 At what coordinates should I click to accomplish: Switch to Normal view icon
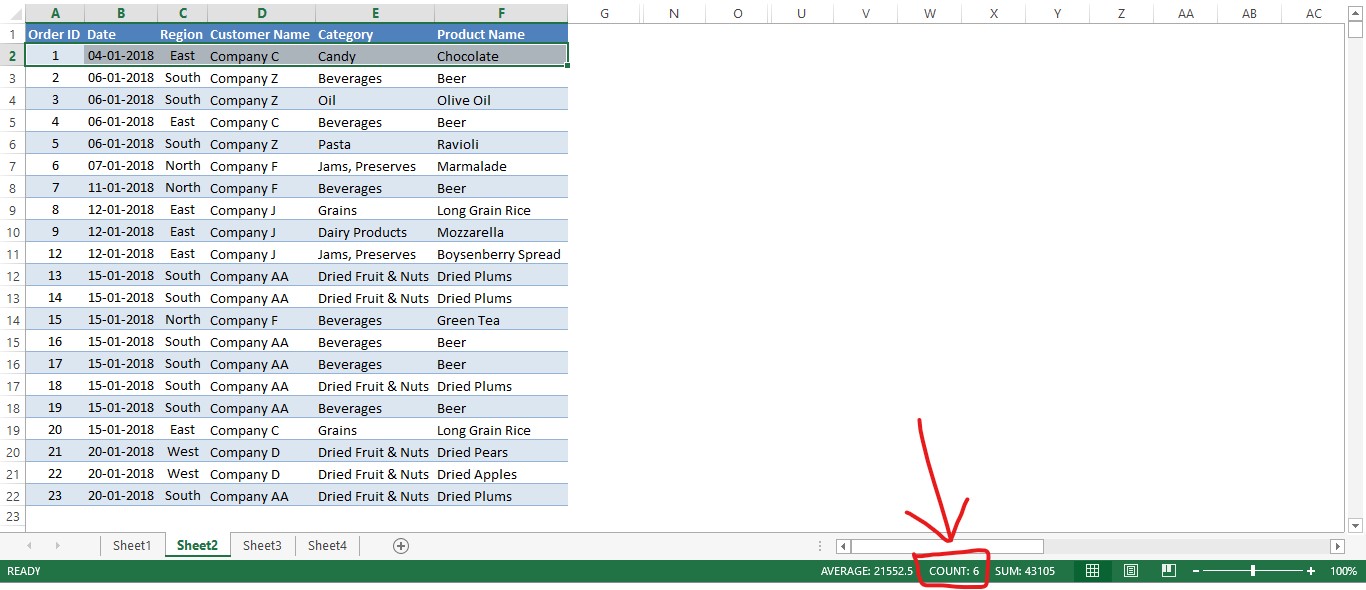[1092, 570]
